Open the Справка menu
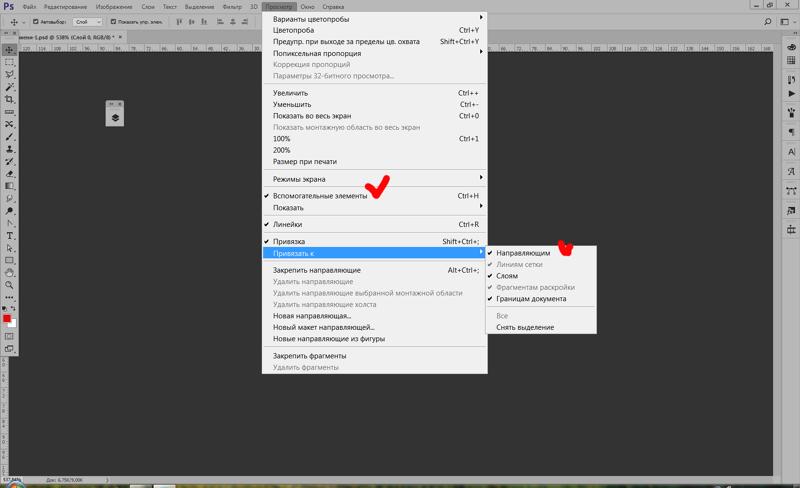Image resolution: width=800 pixels, height=488 pixels. click(333, 7)
